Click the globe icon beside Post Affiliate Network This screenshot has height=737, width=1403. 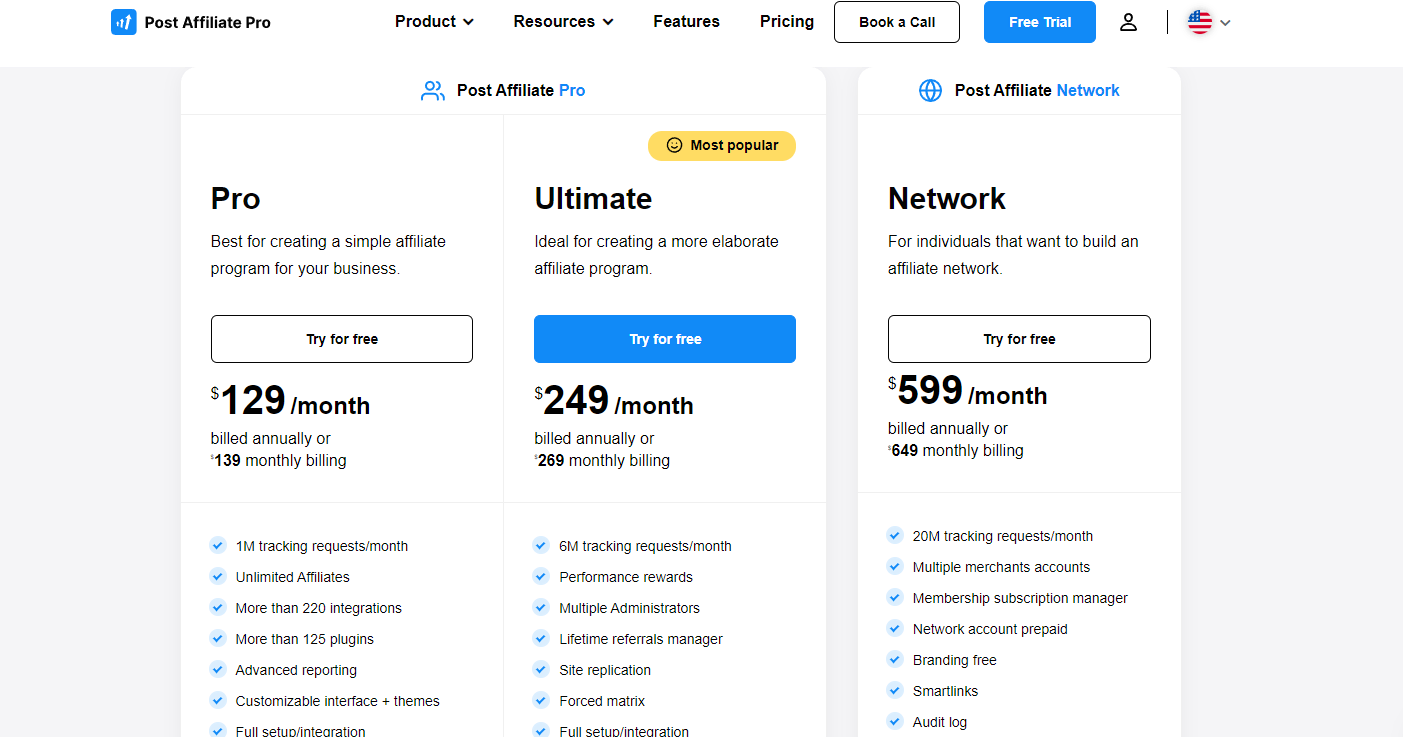[930, 91]
